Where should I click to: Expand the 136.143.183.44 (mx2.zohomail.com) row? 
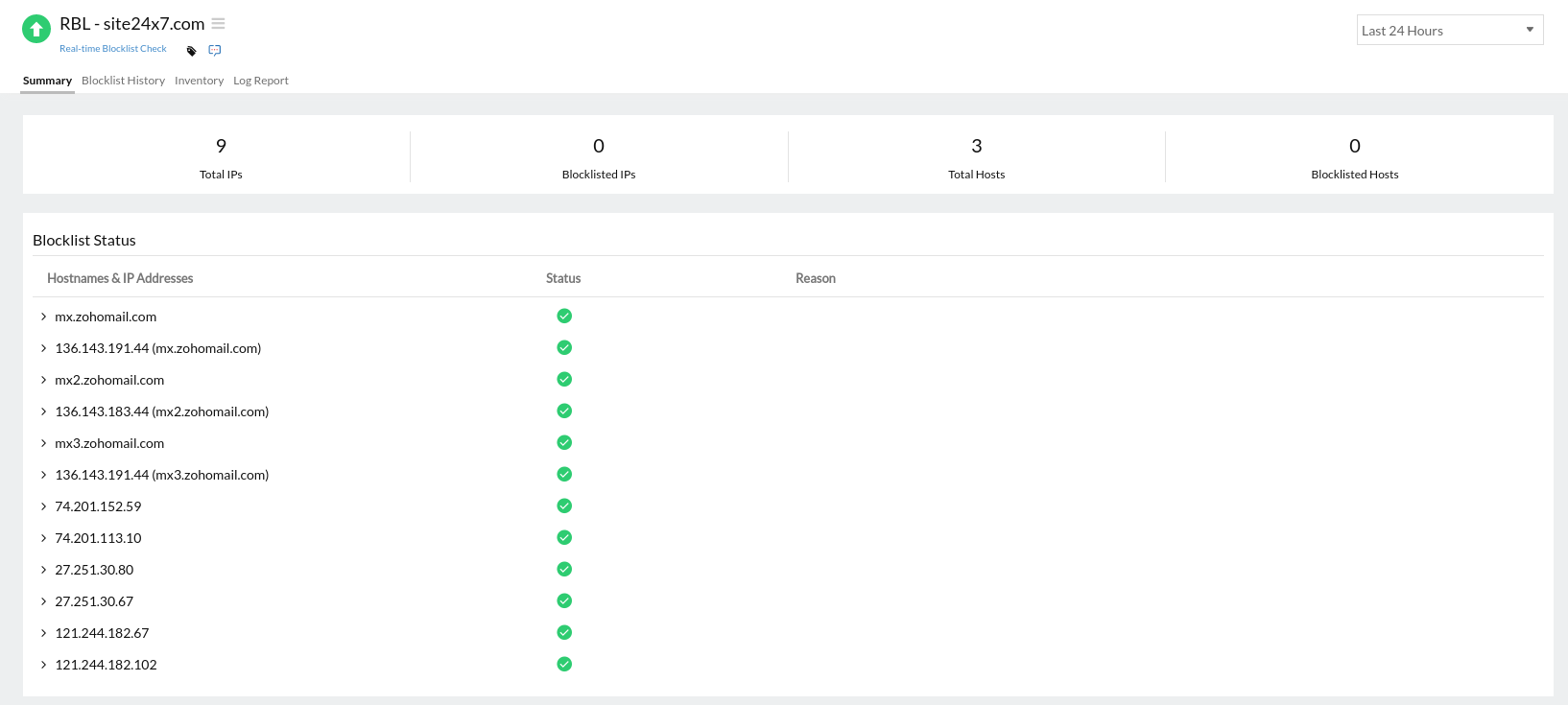(44, 411)
